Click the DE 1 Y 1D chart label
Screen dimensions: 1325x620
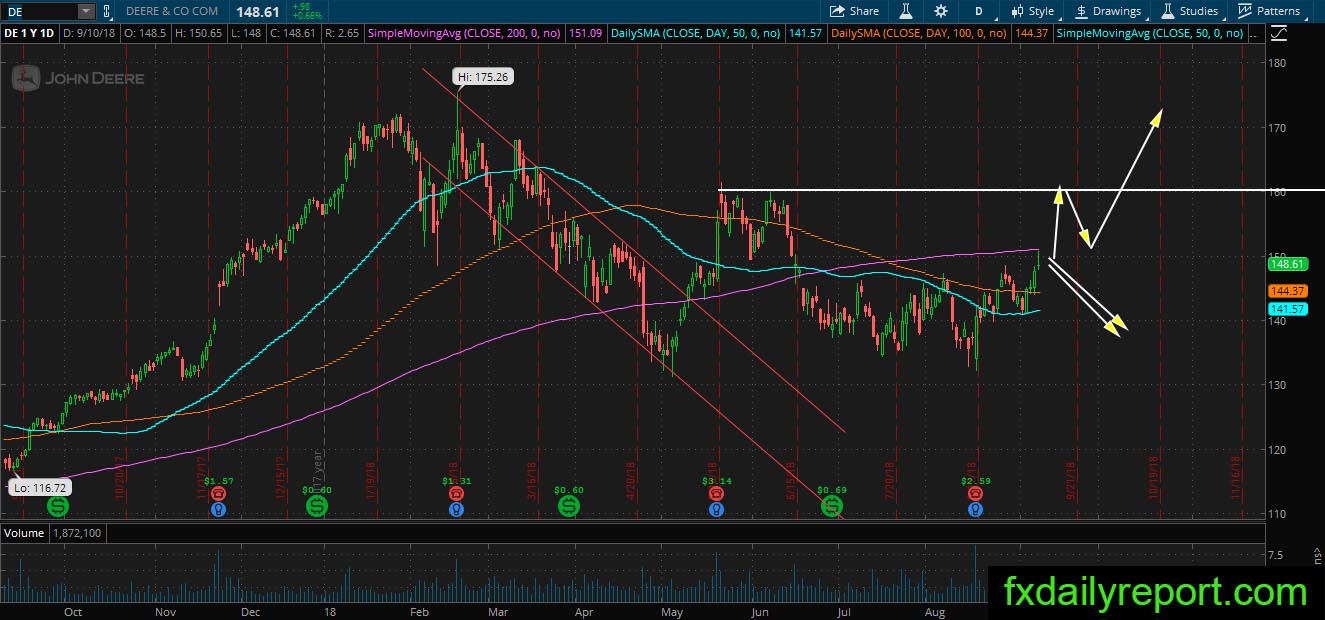point(31,33)
